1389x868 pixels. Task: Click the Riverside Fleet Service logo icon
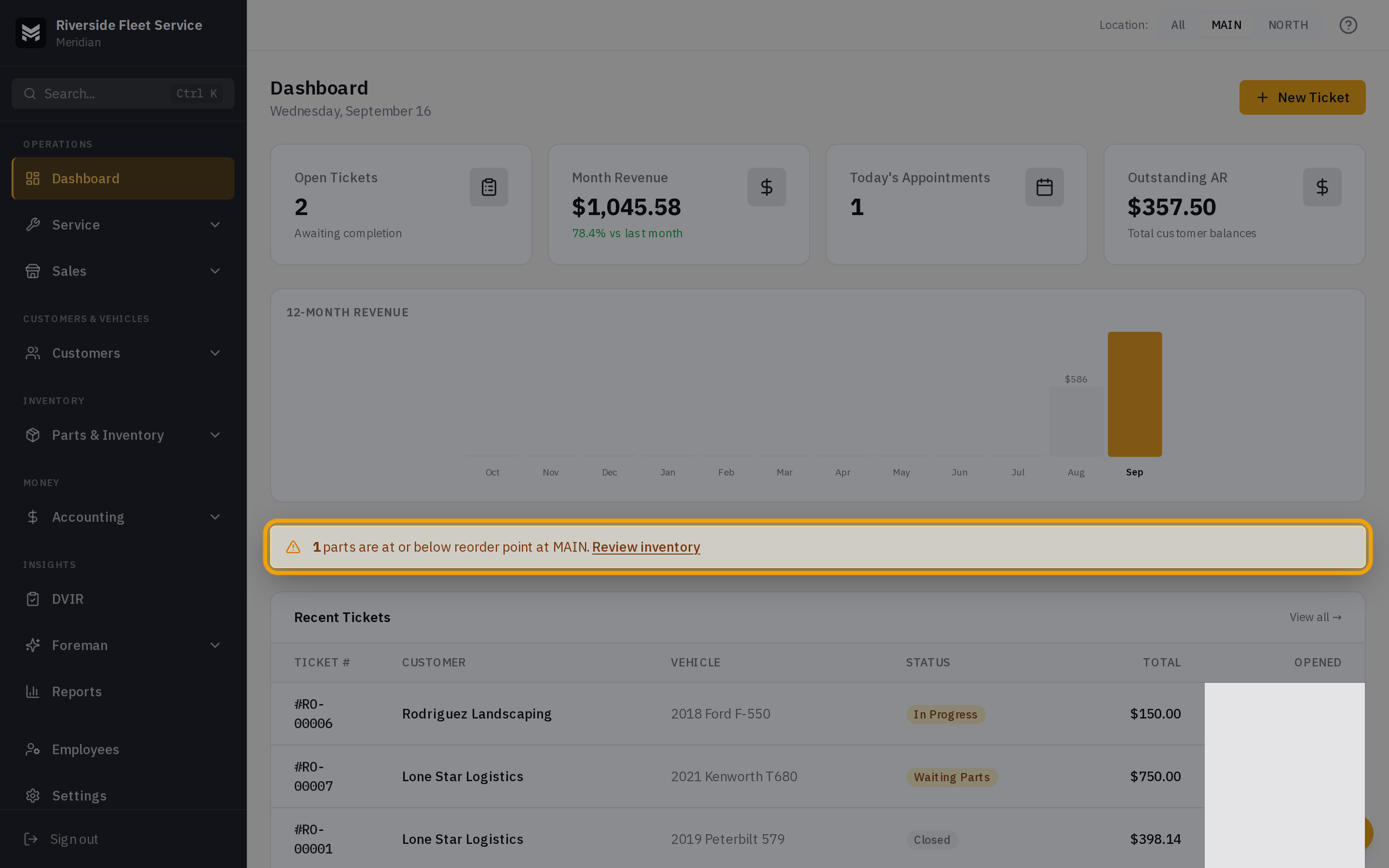coord(30,33)
